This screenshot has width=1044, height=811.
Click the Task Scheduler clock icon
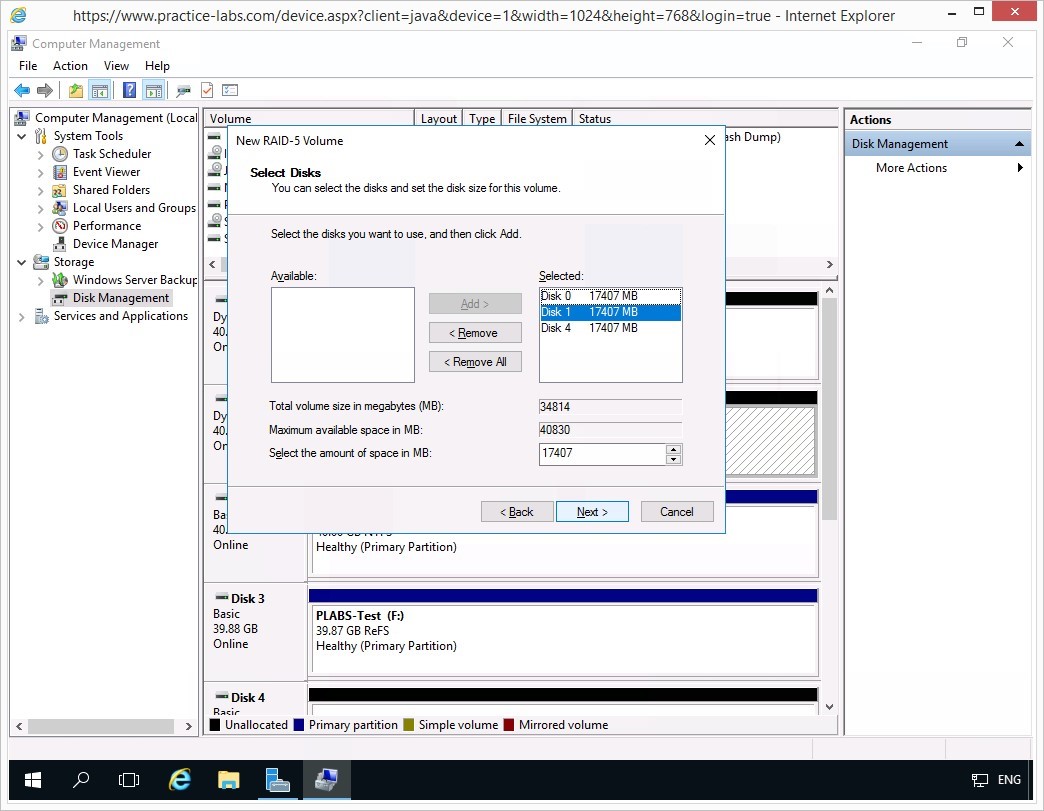[60, 154]
